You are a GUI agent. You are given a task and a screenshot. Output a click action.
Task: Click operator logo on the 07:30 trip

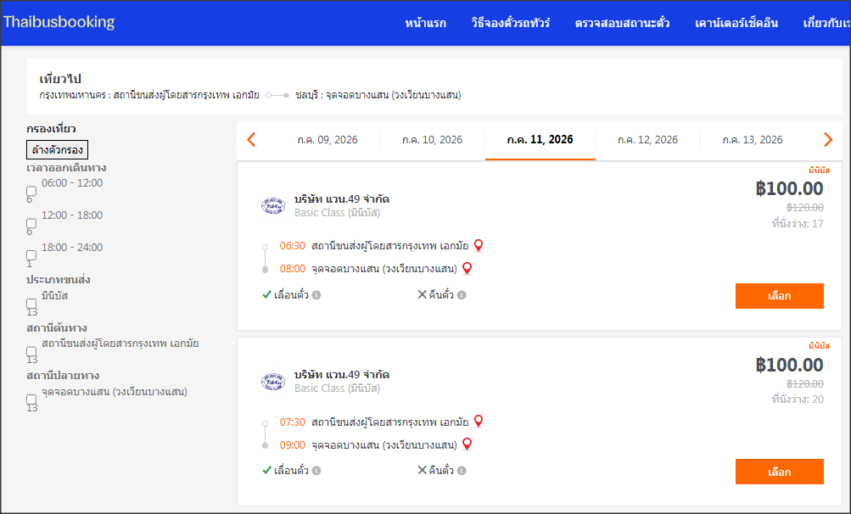273,382
